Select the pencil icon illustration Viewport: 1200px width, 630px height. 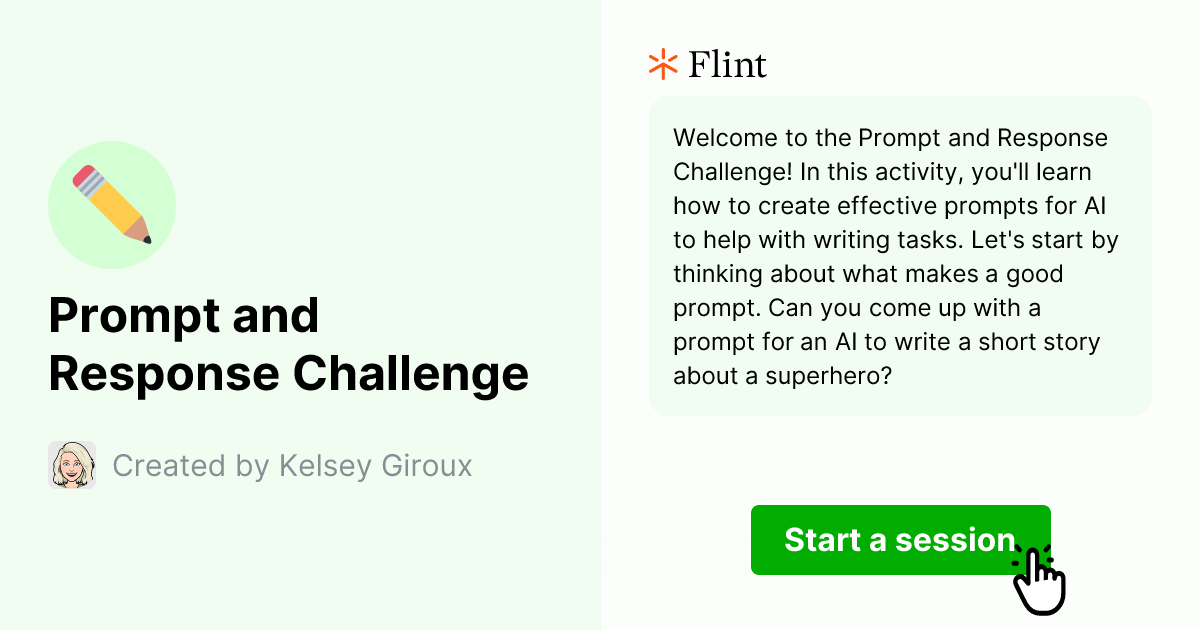click(112, 204)
